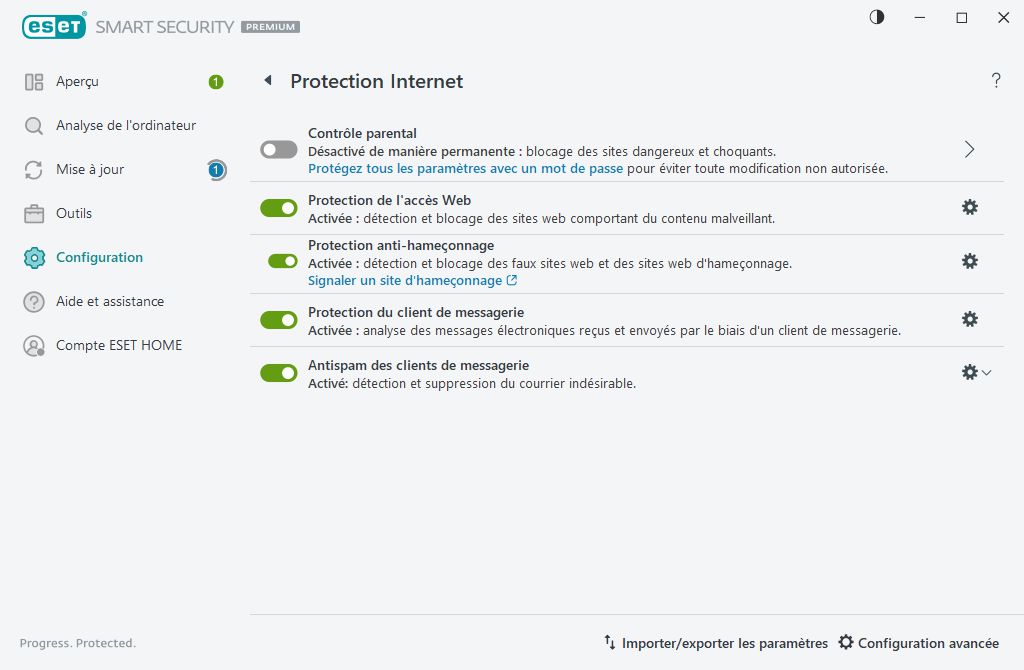Open settings gear for Protection de l'accès Web
This screenshot has height=670, width=1024.
click(969, 207)
